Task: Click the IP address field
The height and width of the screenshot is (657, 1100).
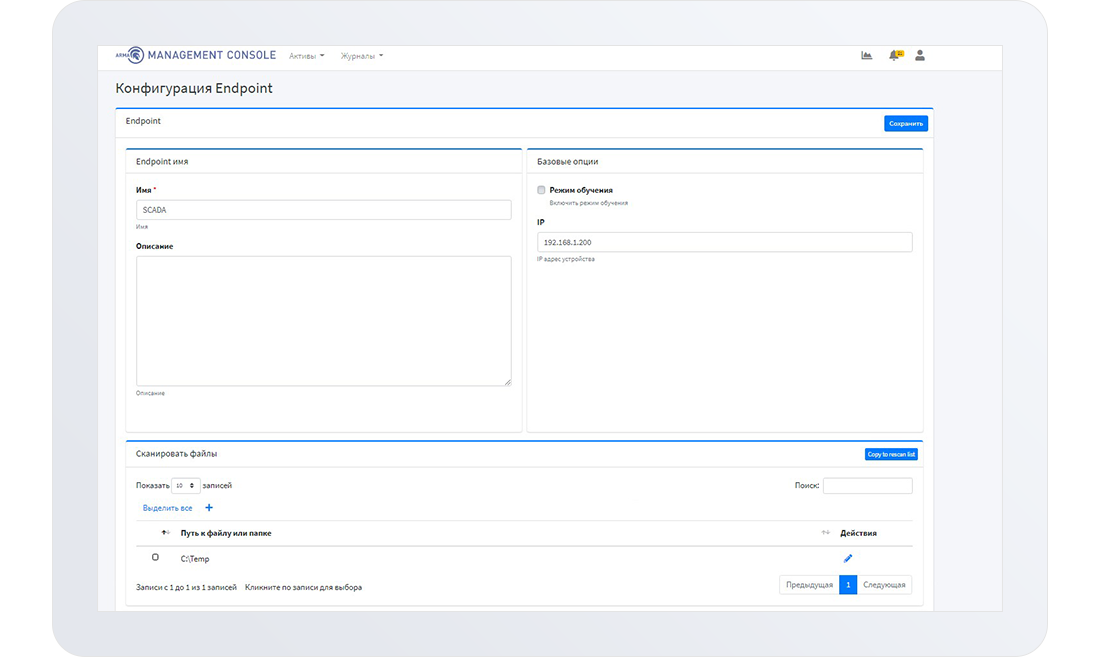Action: (724, 242)
